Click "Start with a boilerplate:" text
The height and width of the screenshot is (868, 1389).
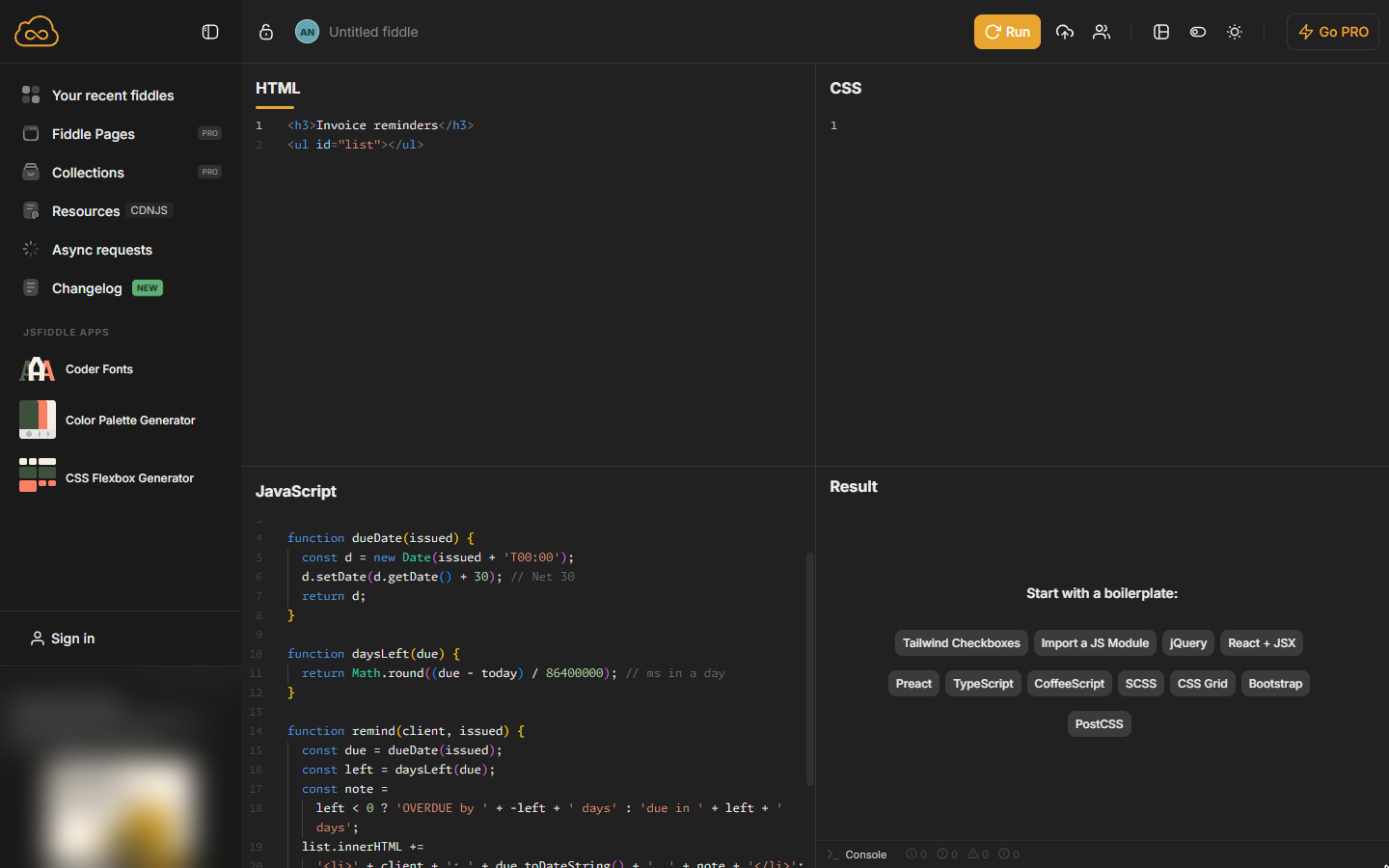pos(1101,593)
